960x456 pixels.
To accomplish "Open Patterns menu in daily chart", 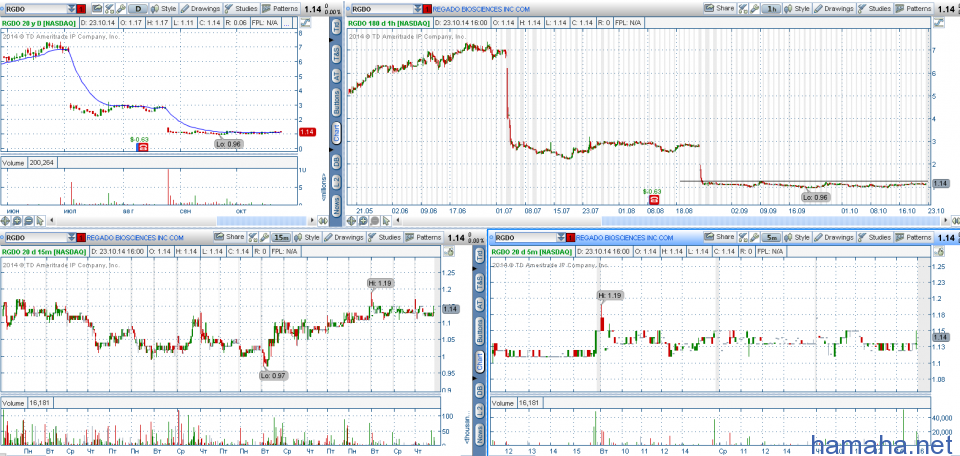I will pyautogui.click(x=280, y=9).
